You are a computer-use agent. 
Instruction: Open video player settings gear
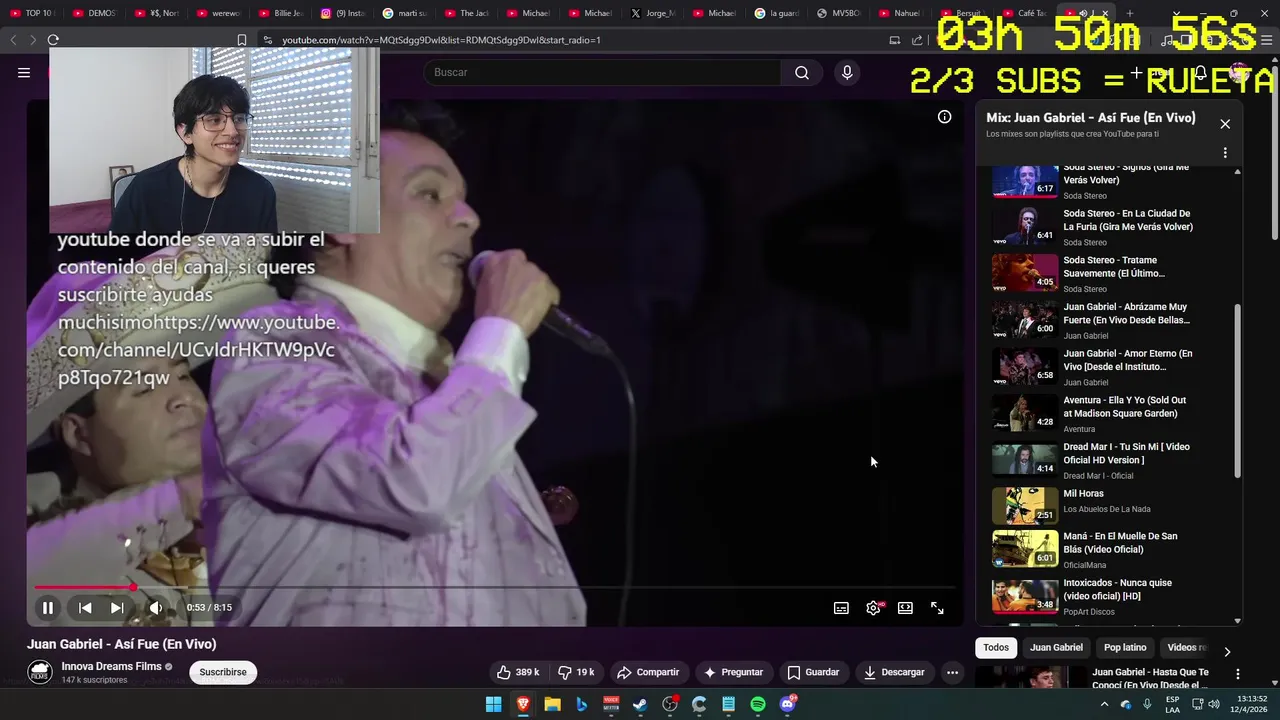click(x=873, y=608)
